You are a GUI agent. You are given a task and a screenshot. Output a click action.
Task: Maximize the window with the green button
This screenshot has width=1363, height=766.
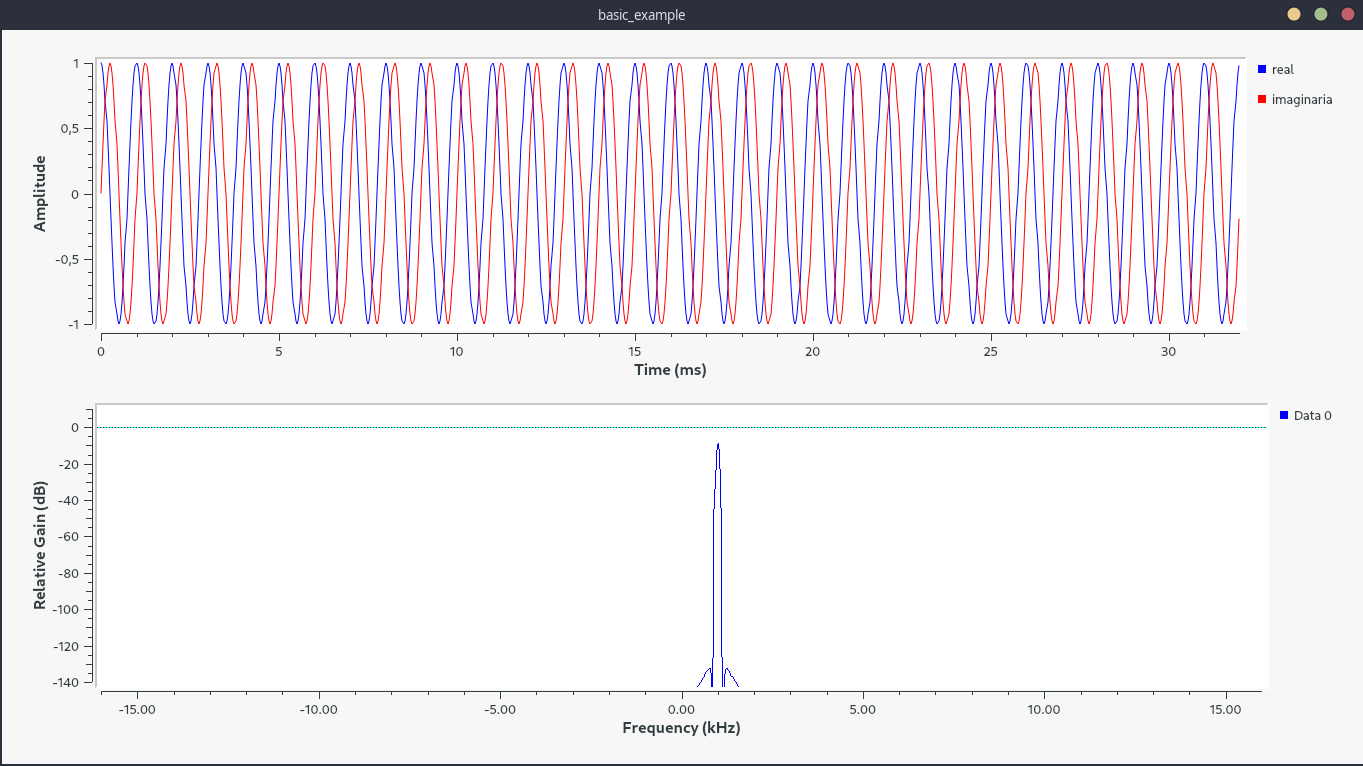(1321, 14)
